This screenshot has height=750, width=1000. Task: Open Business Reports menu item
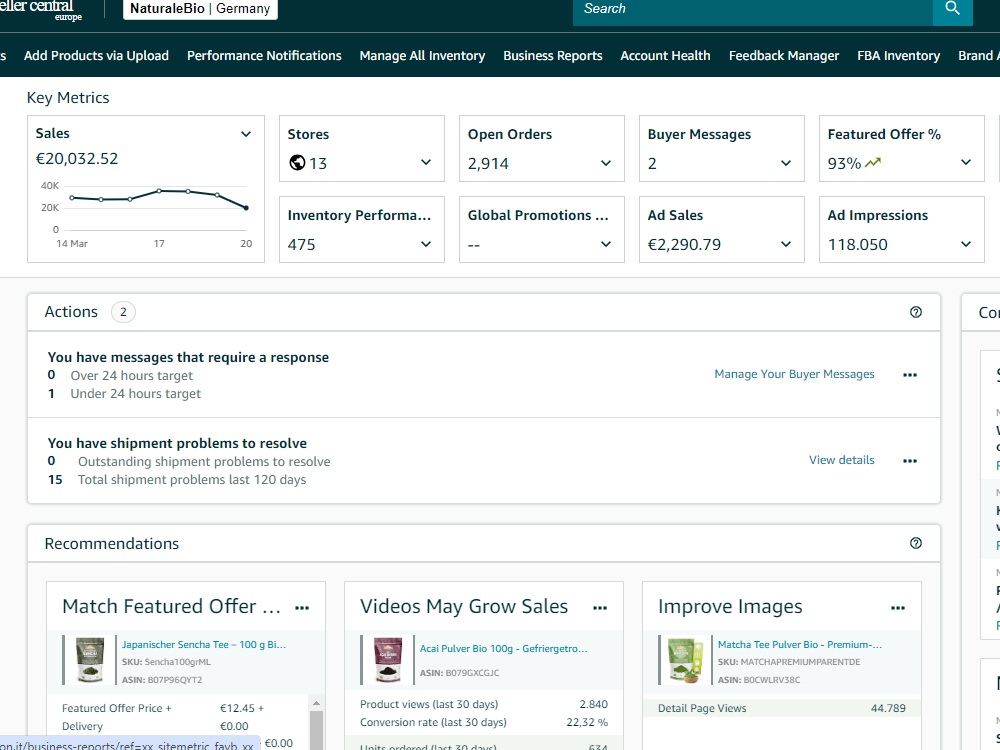(552, 55)
